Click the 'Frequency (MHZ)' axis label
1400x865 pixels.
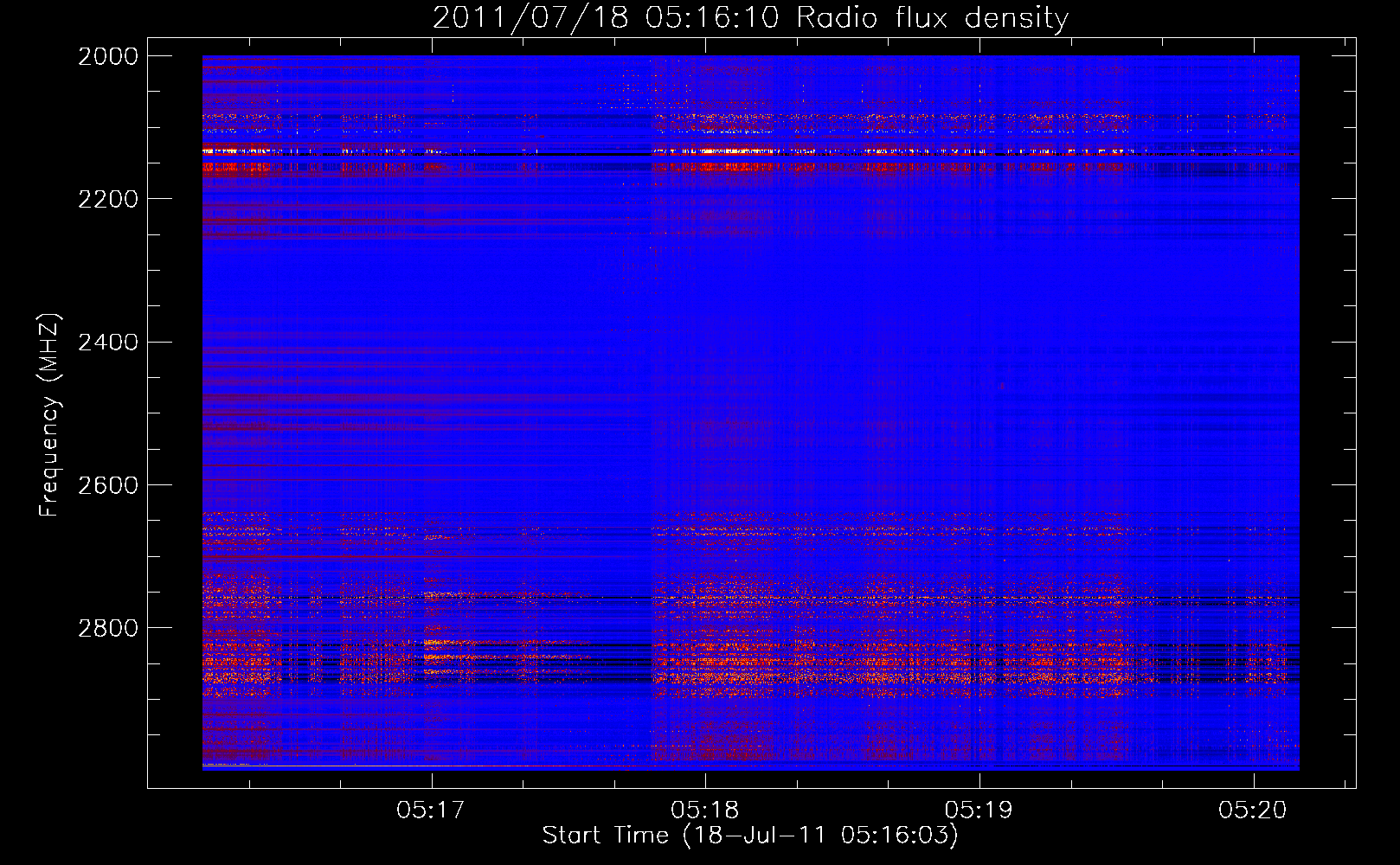tap(49, 415)
